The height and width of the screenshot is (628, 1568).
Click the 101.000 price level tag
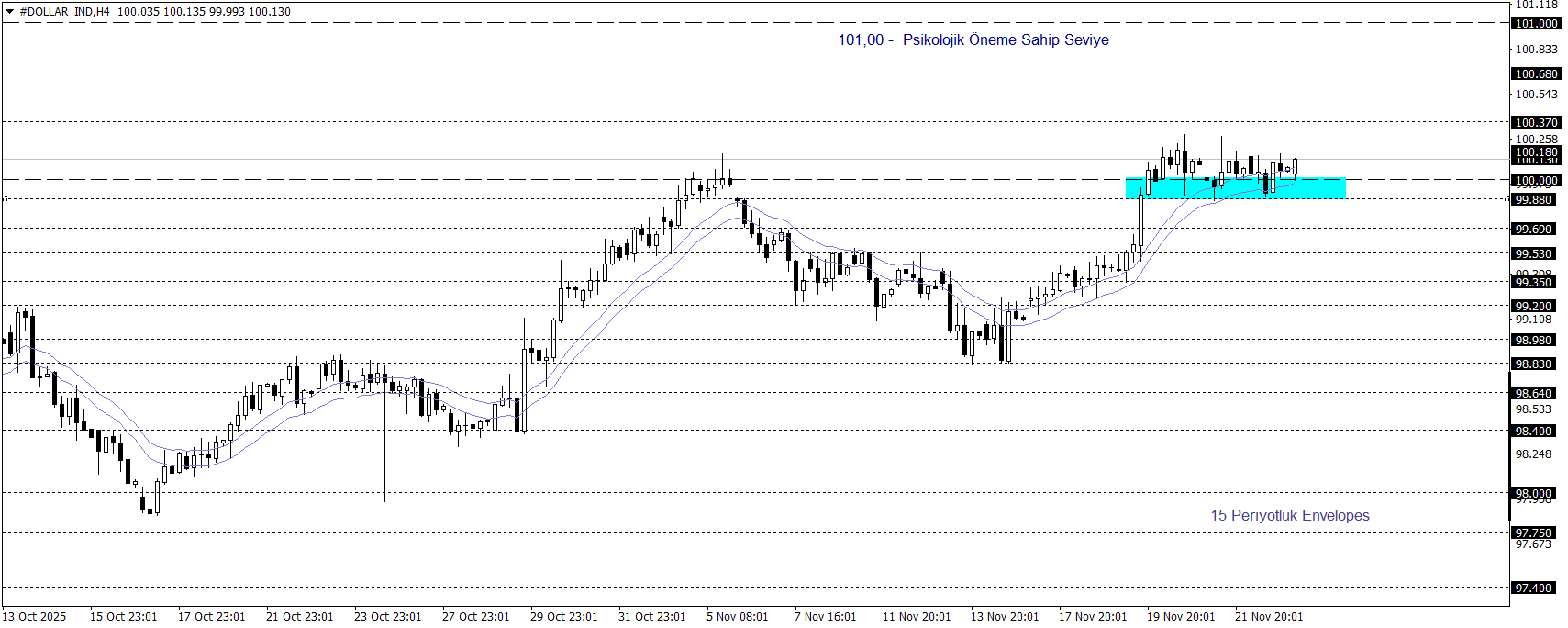1535,24
